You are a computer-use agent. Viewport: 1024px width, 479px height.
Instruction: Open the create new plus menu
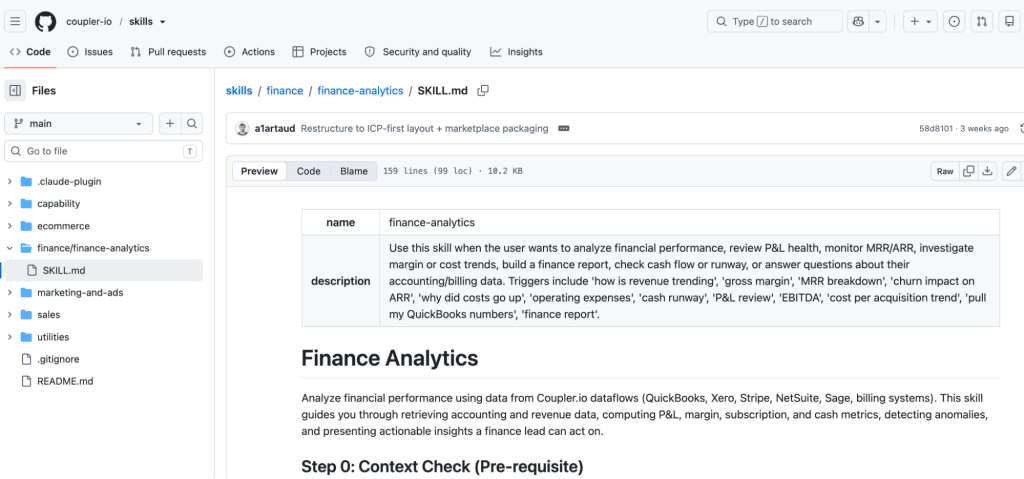[x=920, y=22]
